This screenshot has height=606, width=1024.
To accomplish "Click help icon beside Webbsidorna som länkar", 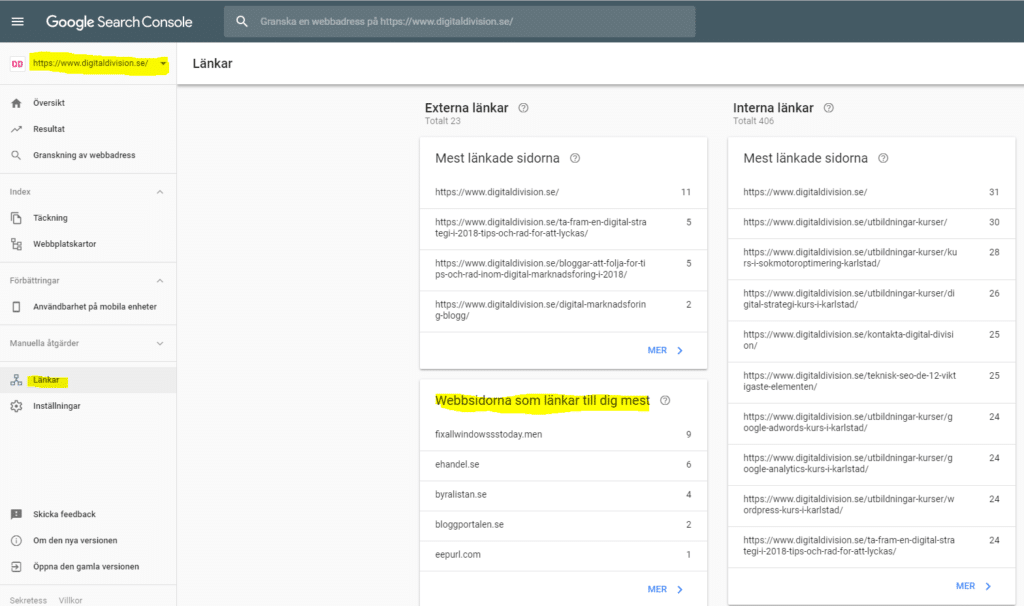I will coord(665,400).
